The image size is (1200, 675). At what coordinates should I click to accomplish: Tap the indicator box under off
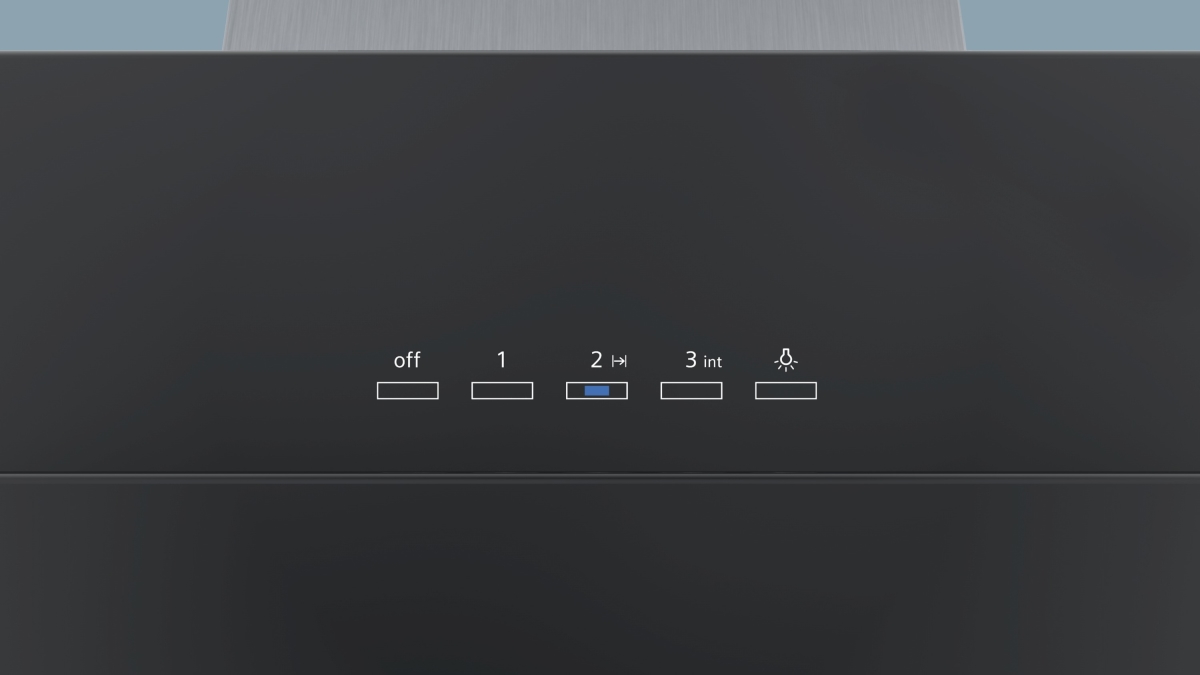click(407, 391)
